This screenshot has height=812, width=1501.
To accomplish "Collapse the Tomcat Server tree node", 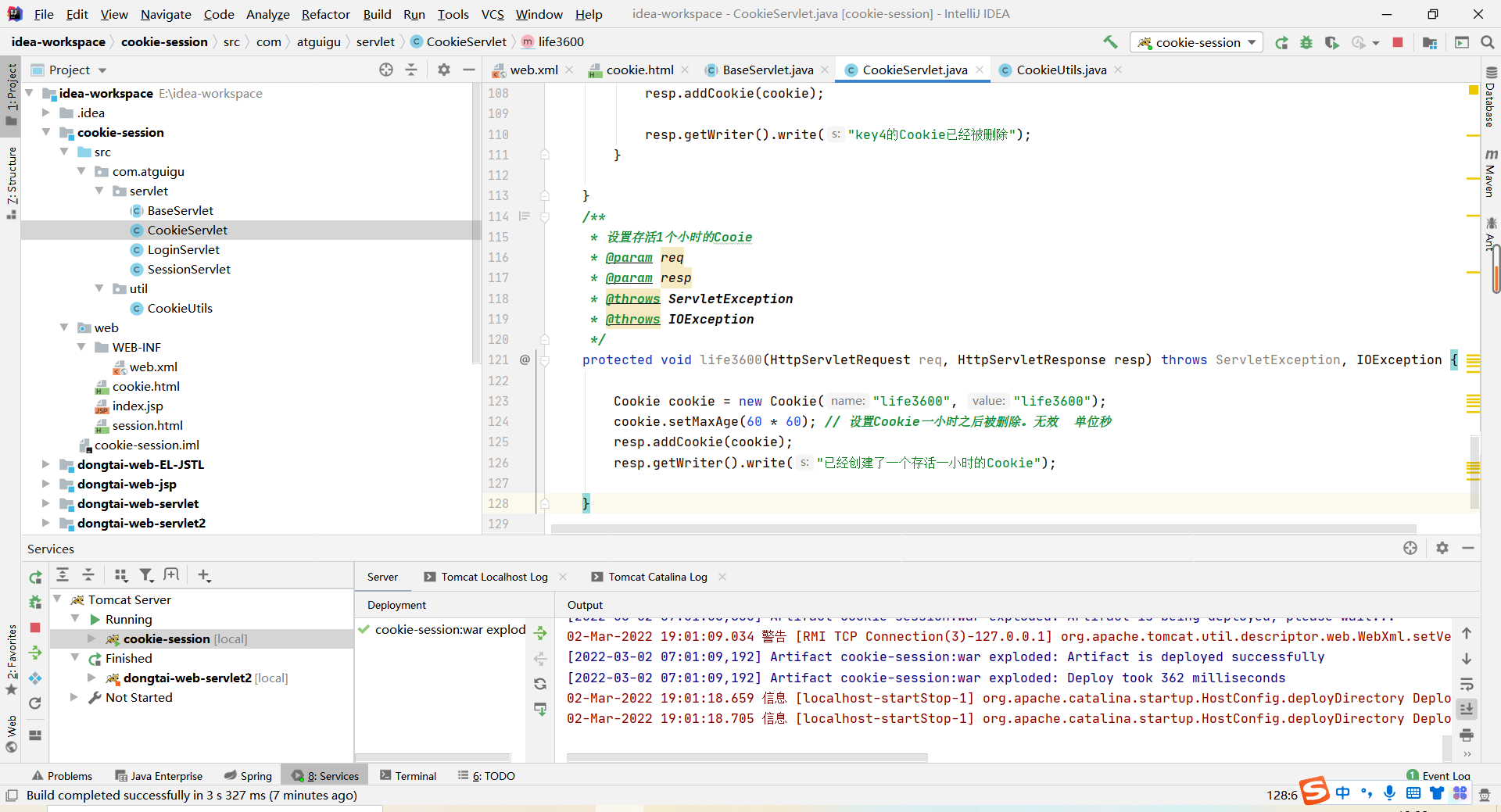I will pyautogui.click(x=57, y=599).
